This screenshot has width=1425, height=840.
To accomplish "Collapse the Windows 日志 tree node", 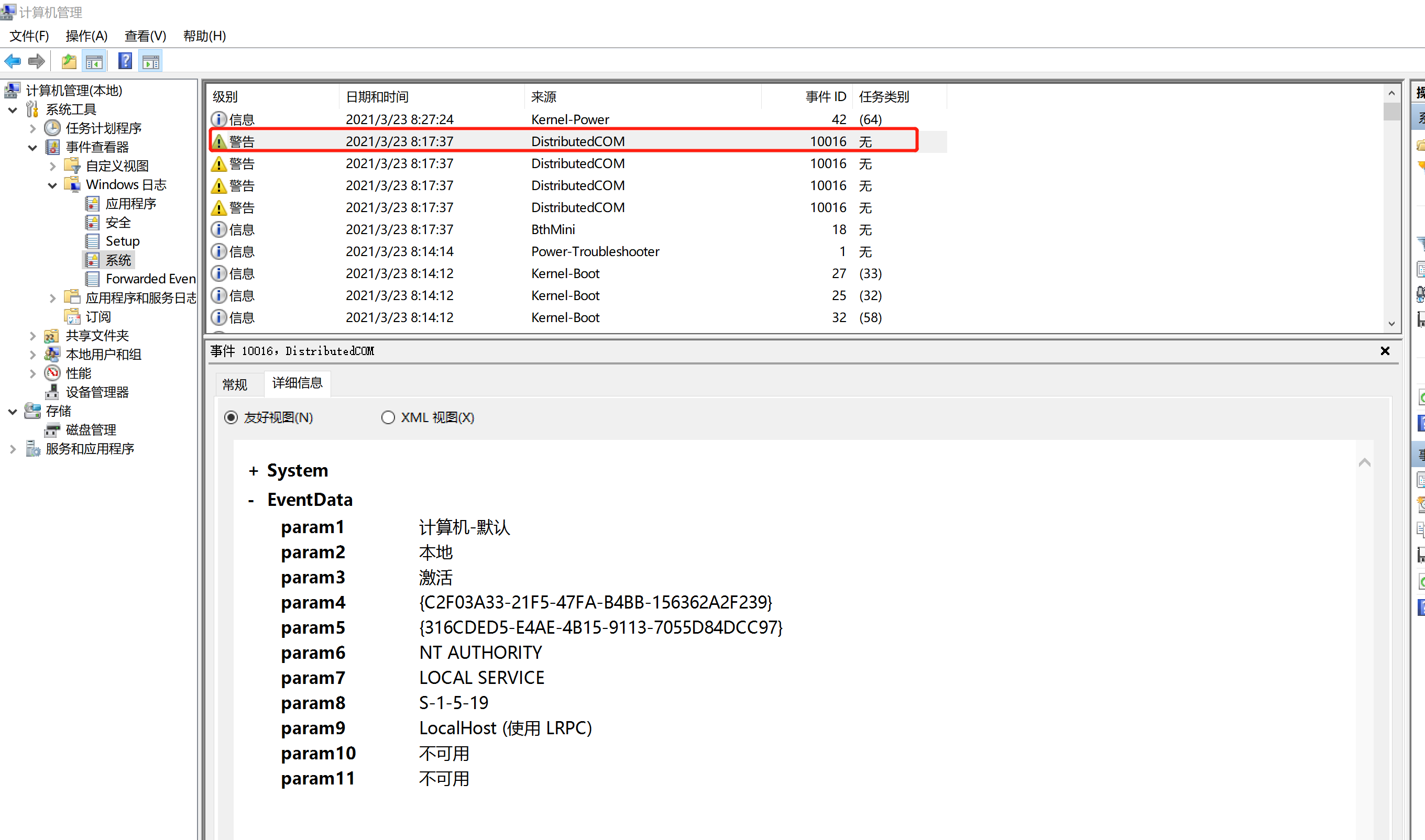I will click(x=53, y=185).
